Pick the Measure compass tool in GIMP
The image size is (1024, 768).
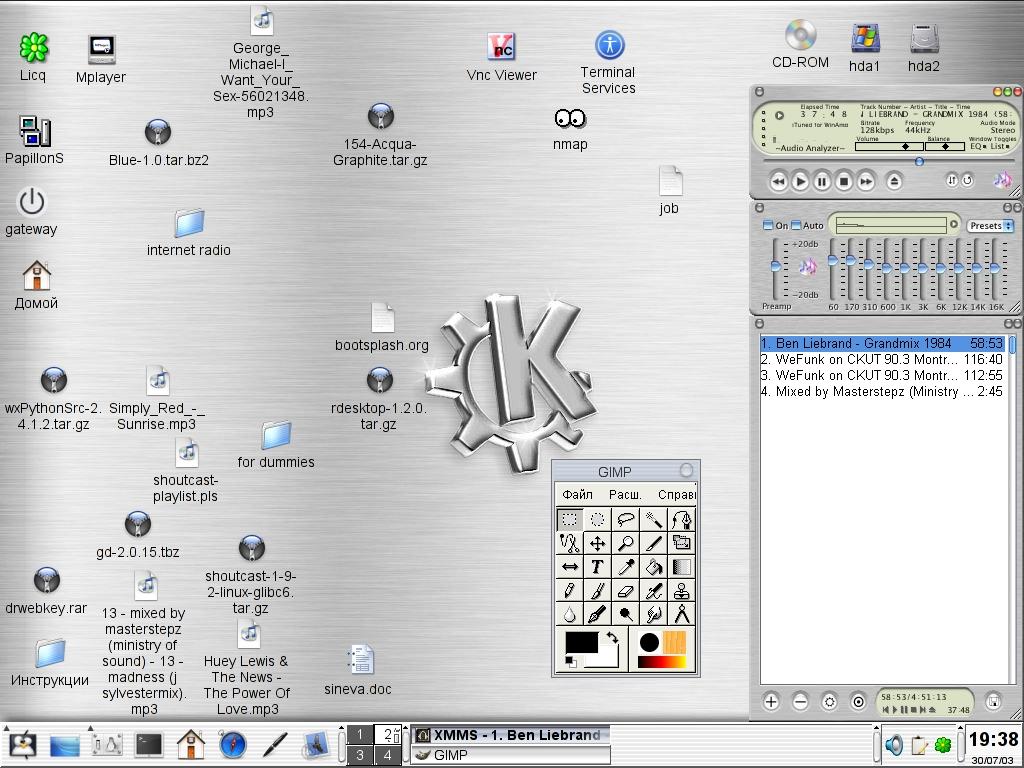(x=682, y=614)
